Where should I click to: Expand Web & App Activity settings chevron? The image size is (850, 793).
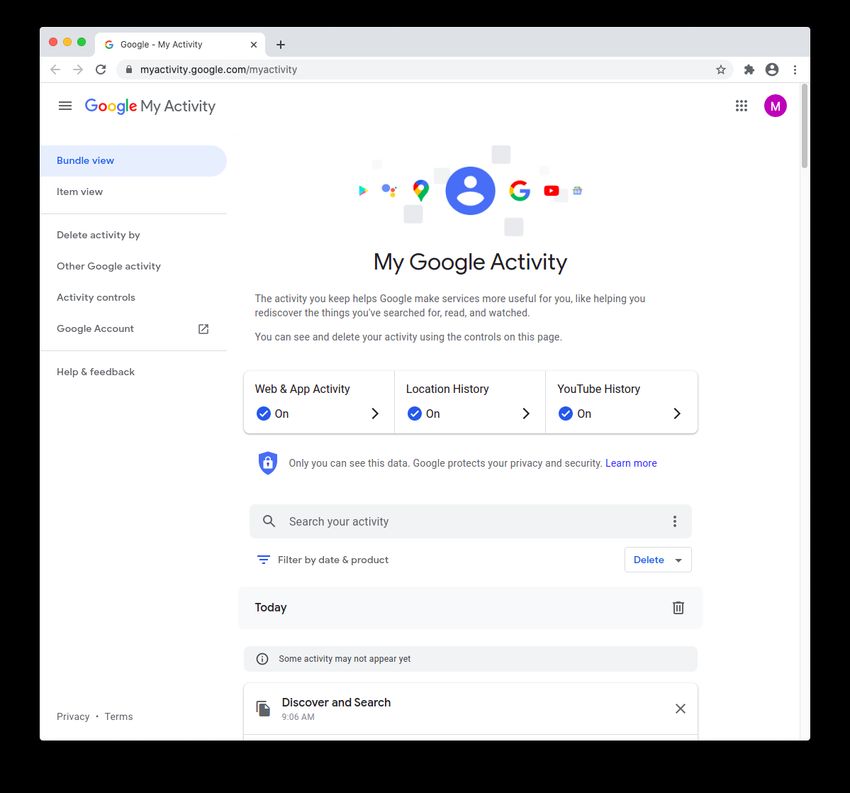[375, 414]
